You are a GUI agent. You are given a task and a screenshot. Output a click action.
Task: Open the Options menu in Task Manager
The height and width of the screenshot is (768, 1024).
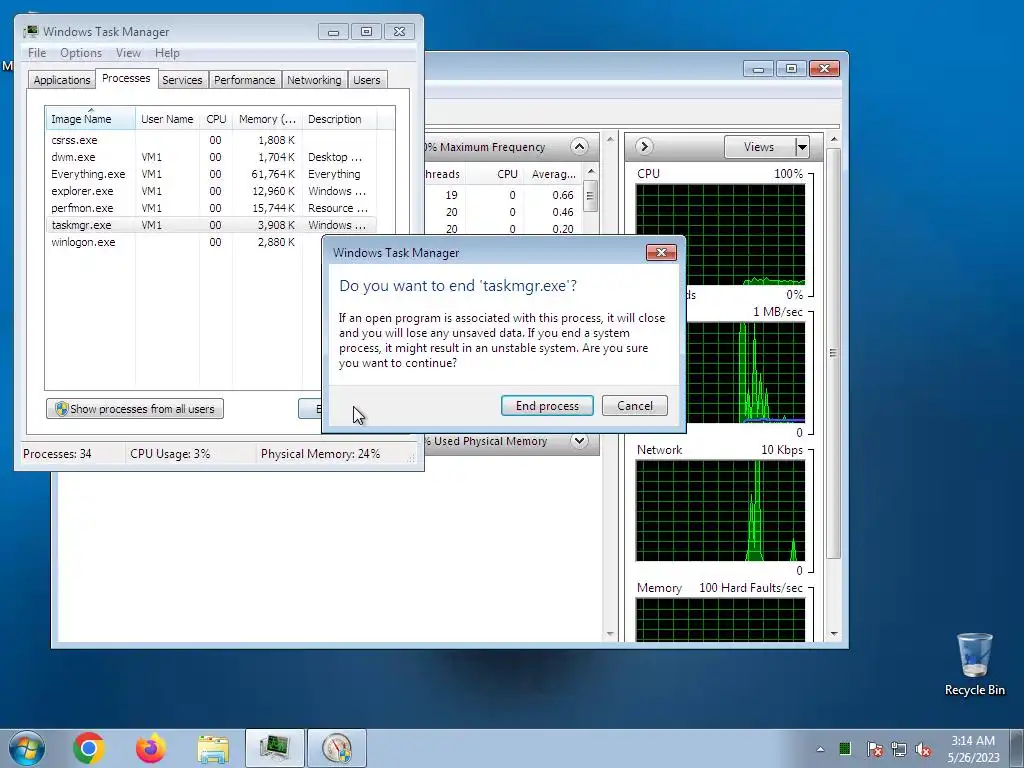coord(81,53)
